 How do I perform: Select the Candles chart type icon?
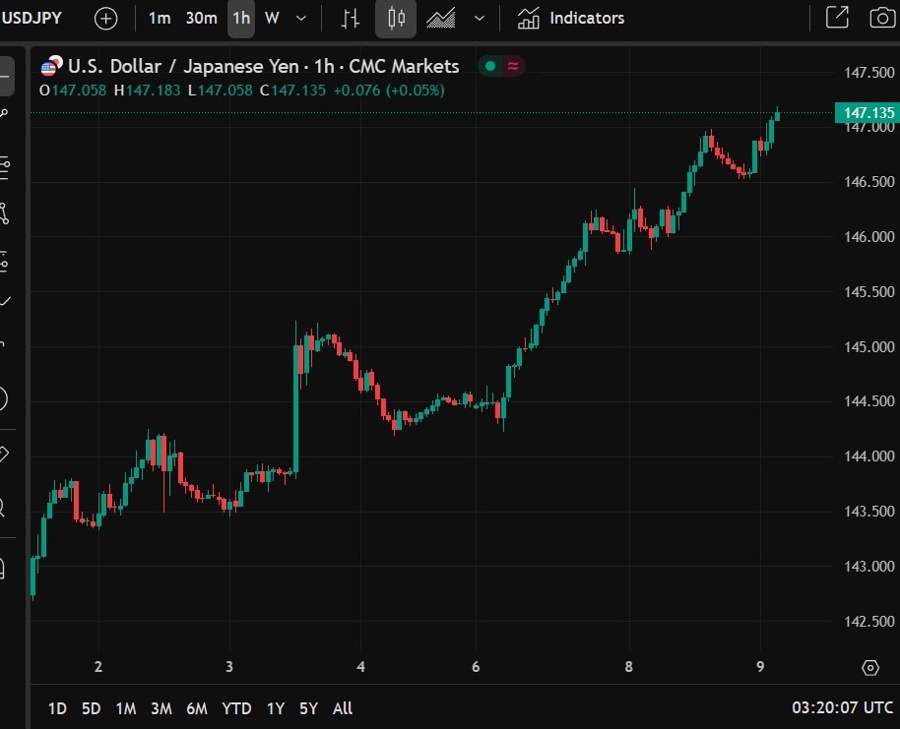pos(397,18)
